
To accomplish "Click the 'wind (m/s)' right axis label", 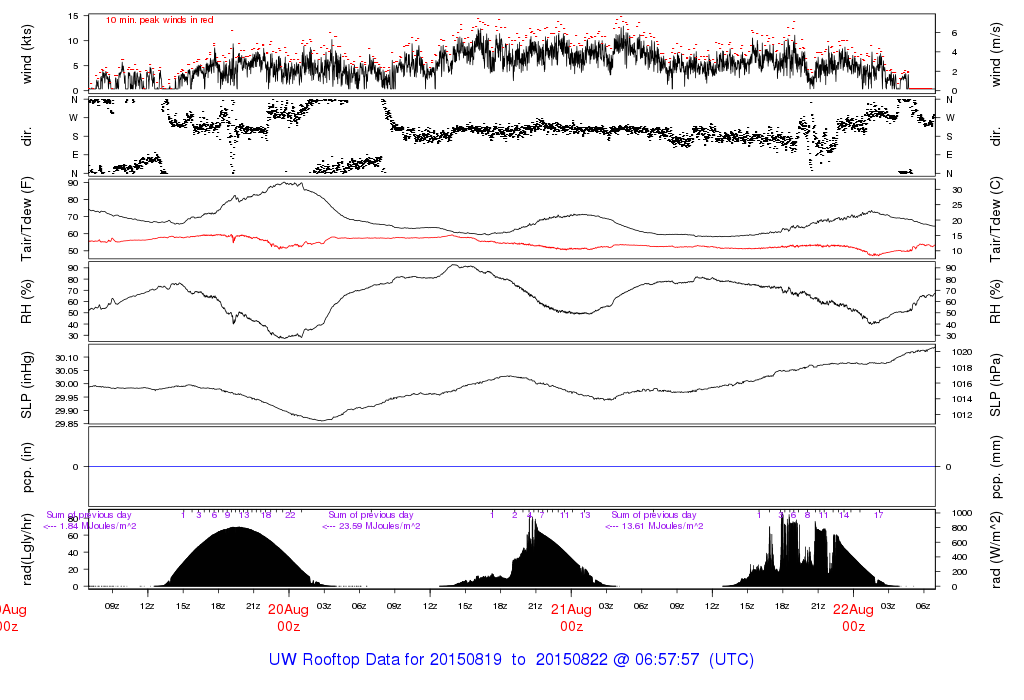I will click(x=995, y=54).
